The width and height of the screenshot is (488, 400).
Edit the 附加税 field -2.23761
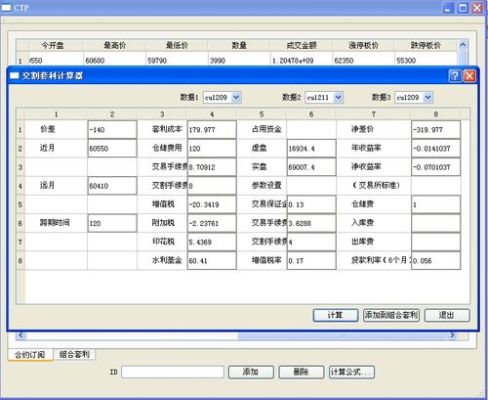212,223
